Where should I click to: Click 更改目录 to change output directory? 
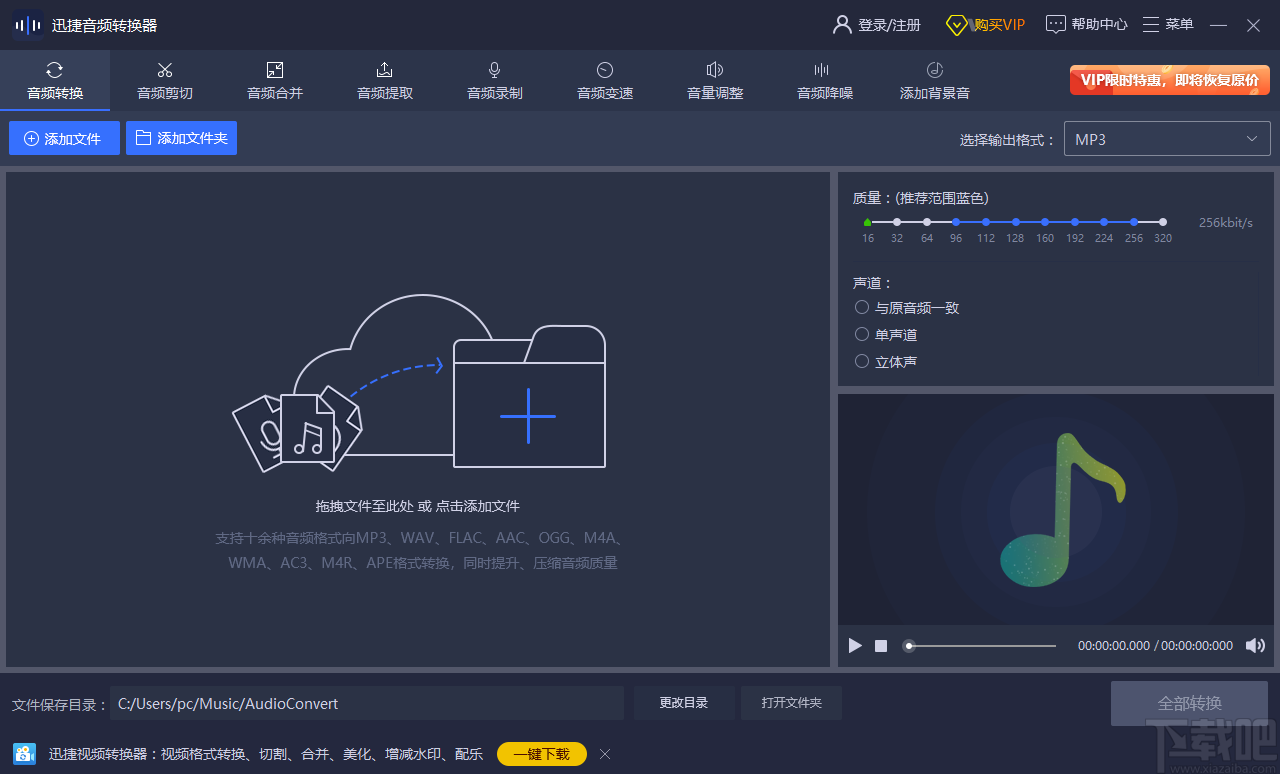pos(684,703)
